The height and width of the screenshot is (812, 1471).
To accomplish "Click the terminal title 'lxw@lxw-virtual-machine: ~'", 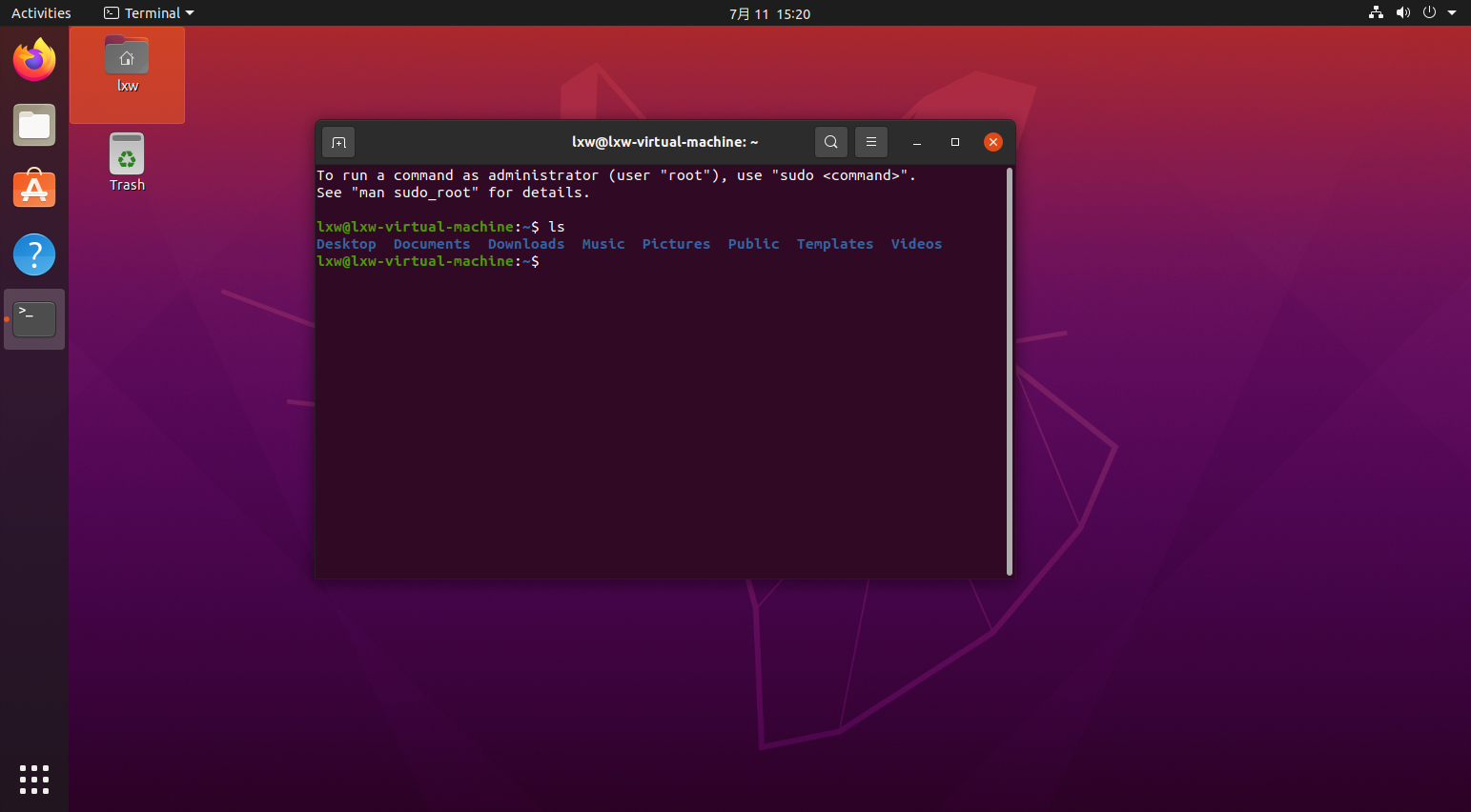I will point(664,142).
